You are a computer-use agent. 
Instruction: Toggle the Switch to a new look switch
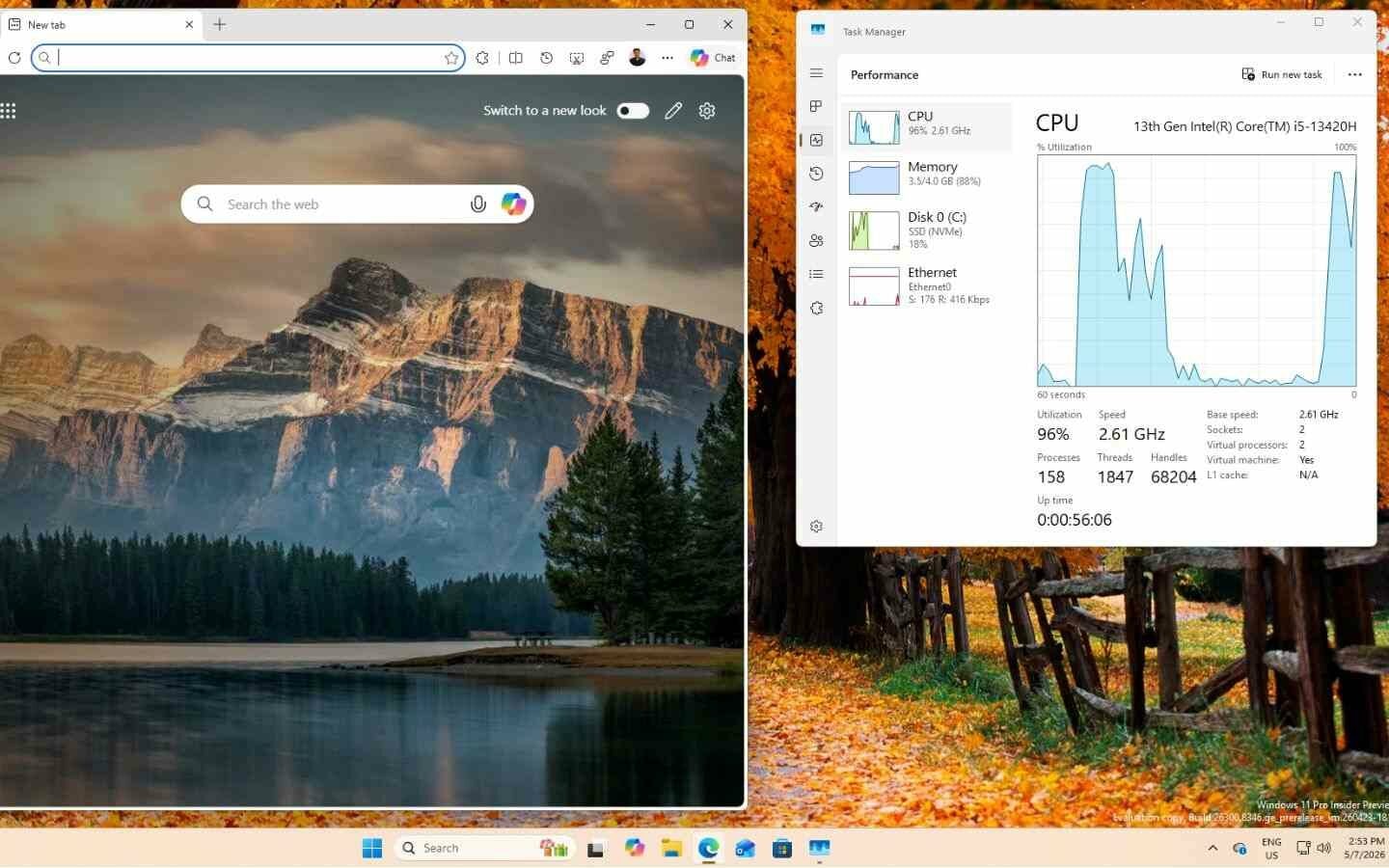tap(633, 111)
